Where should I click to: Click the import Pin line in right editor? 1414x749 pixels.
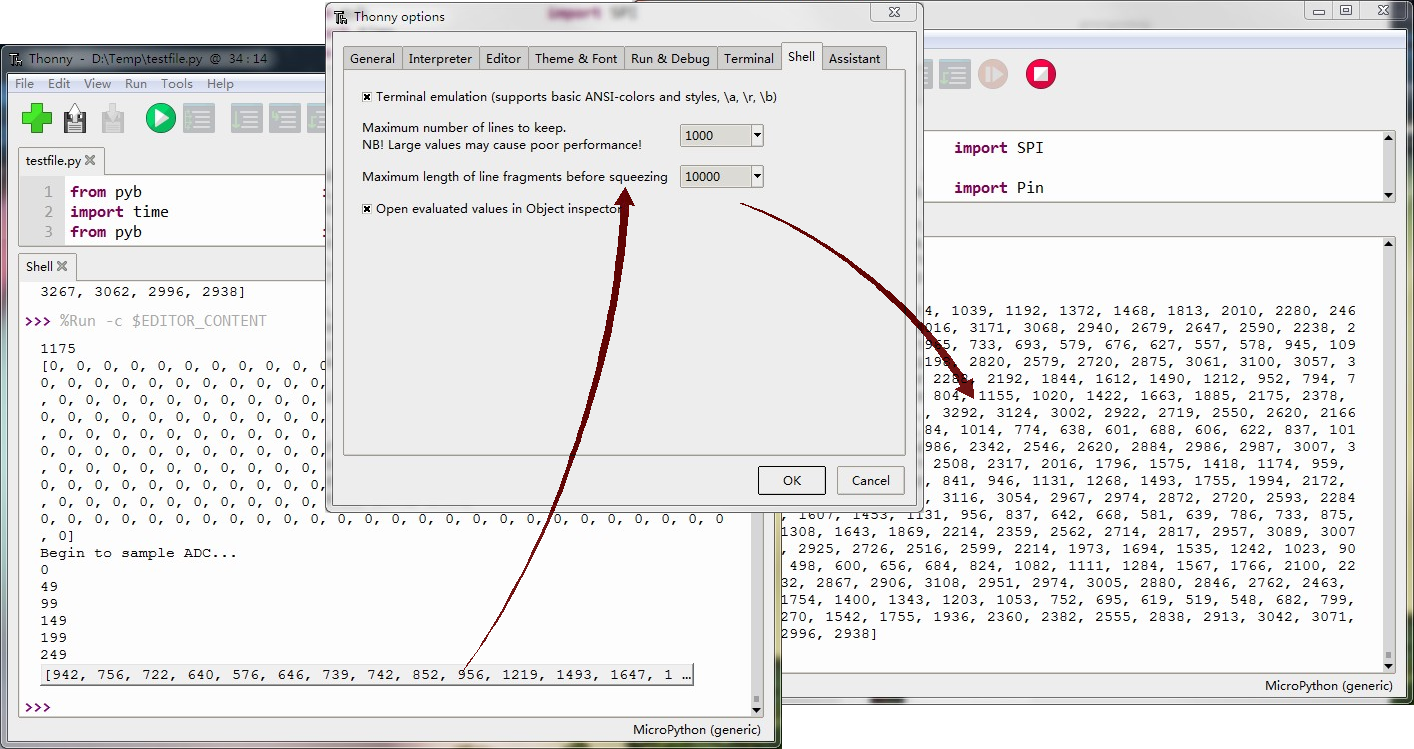tap(999, 188)
